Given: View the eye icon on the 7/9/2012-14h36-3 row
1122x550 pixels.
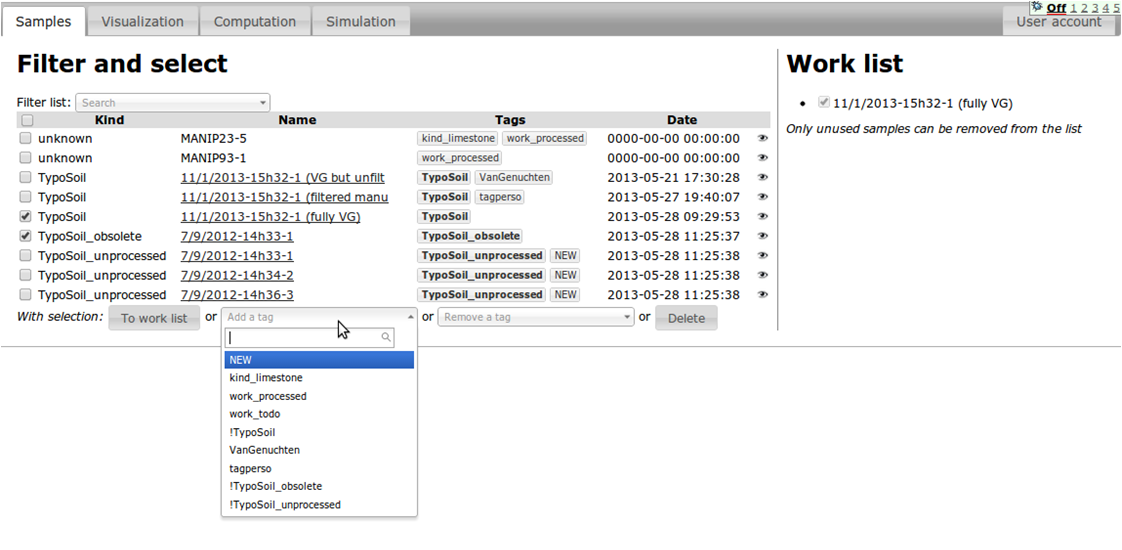Looking at the screenshot, I should [762, 295].
